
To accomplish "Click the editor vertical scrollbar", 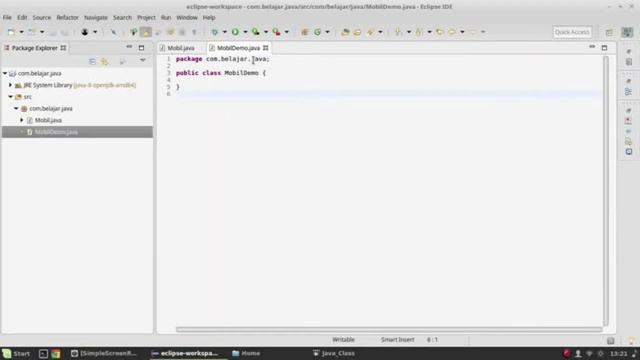I will tap(606, 191).
